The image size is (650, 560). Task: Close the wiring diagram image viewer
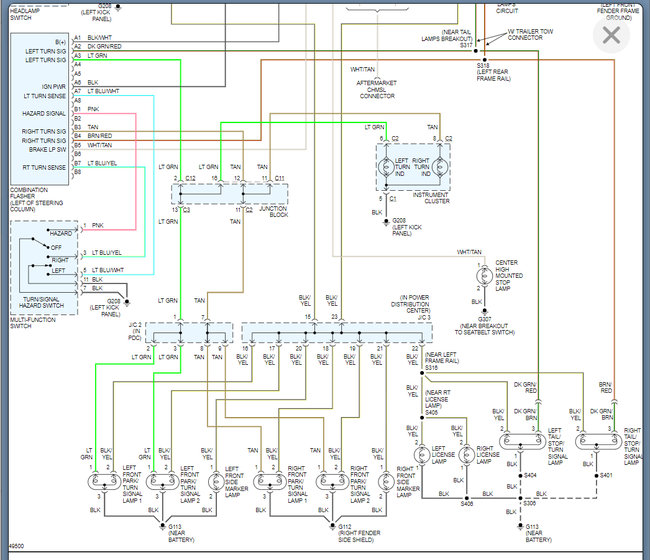[x=611, y=35]
